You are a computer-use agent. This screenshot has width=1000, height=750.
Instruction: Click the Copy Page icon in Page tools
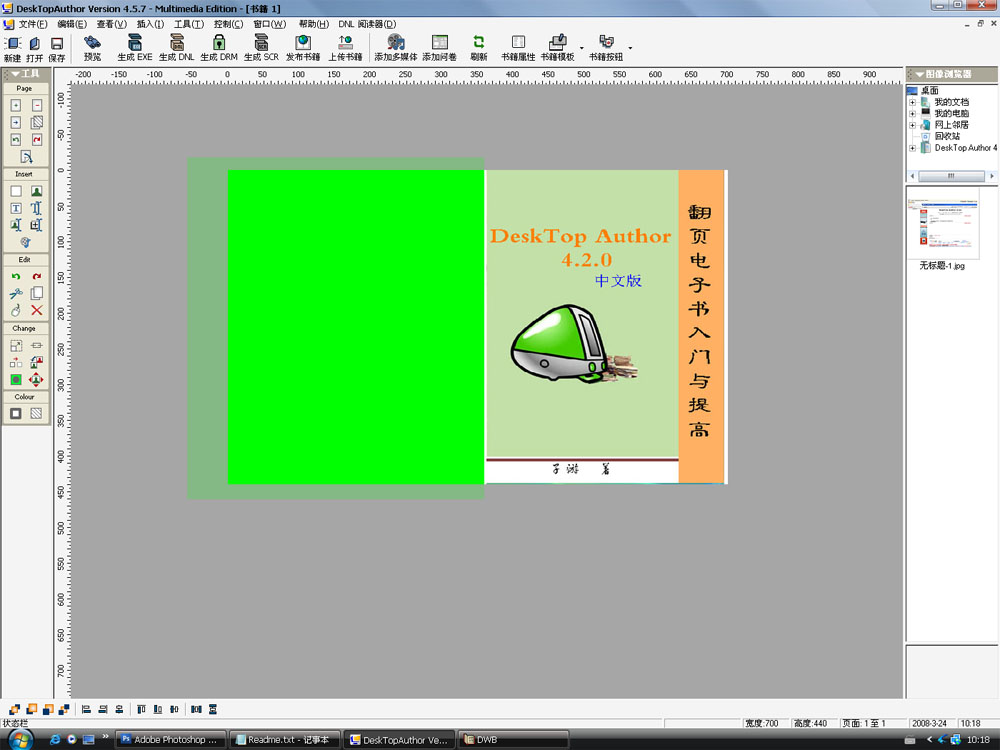pos(37,122)
